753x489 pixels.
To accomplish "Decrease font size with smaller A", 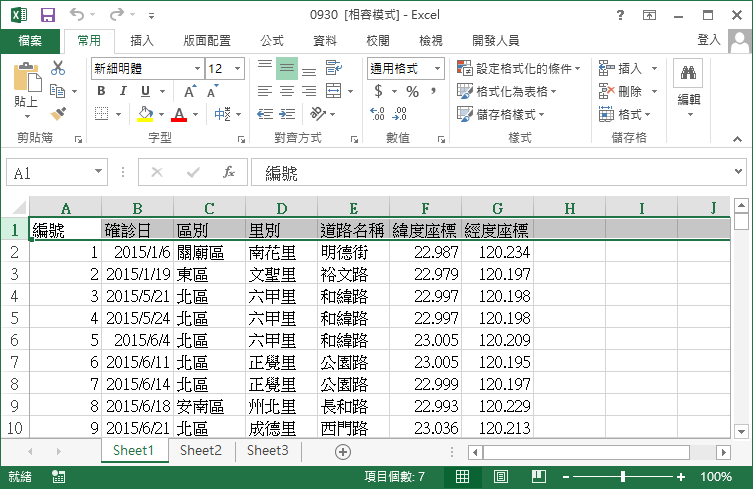I will [213, 91].
